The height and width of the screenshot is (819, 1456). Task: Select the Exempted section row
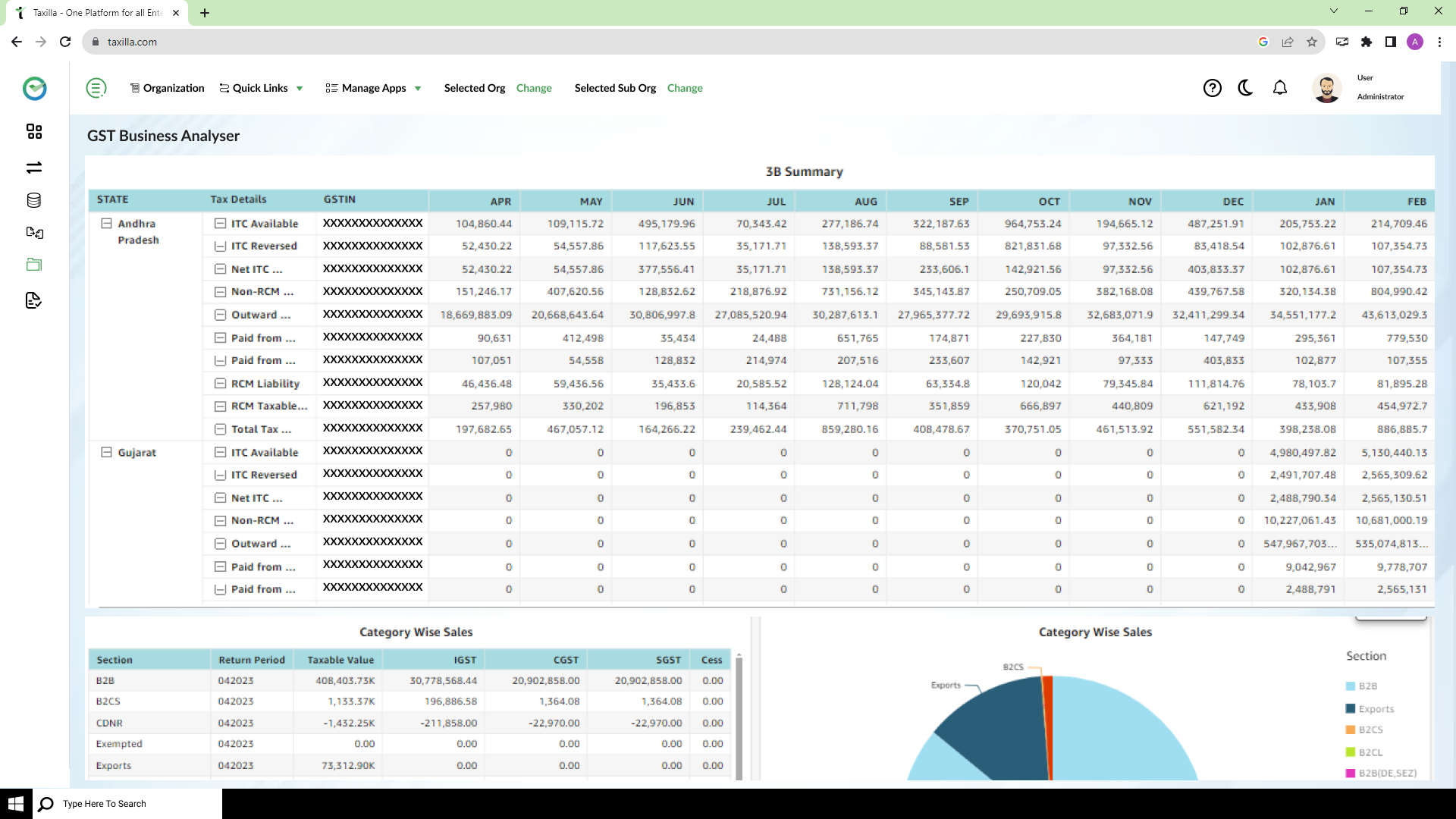pos(409,745)
